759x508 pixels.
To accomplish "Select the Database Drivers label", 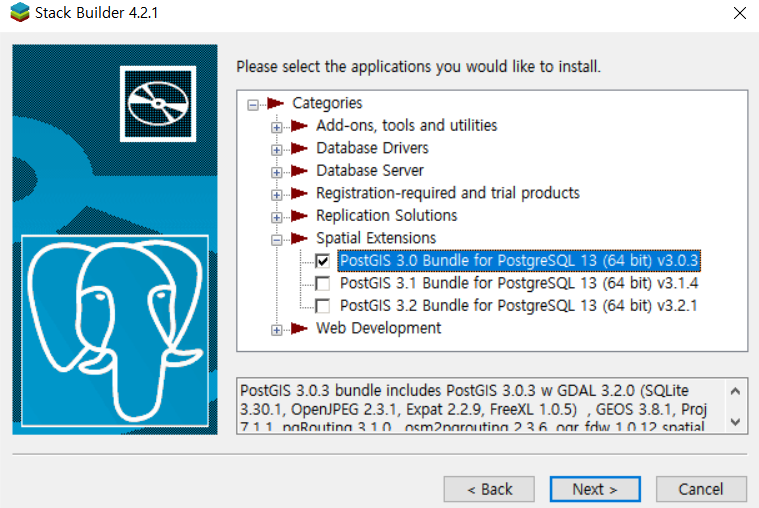I will tap(372, 148).
